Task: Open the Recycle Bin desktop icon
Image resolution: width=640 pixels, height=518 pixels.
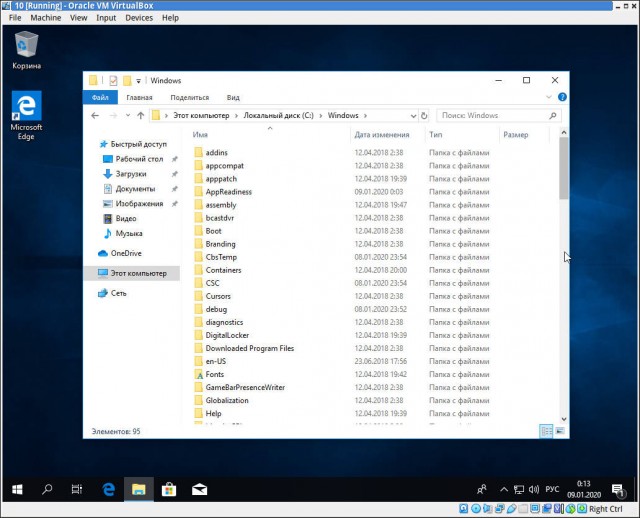Action: (27, 50)
